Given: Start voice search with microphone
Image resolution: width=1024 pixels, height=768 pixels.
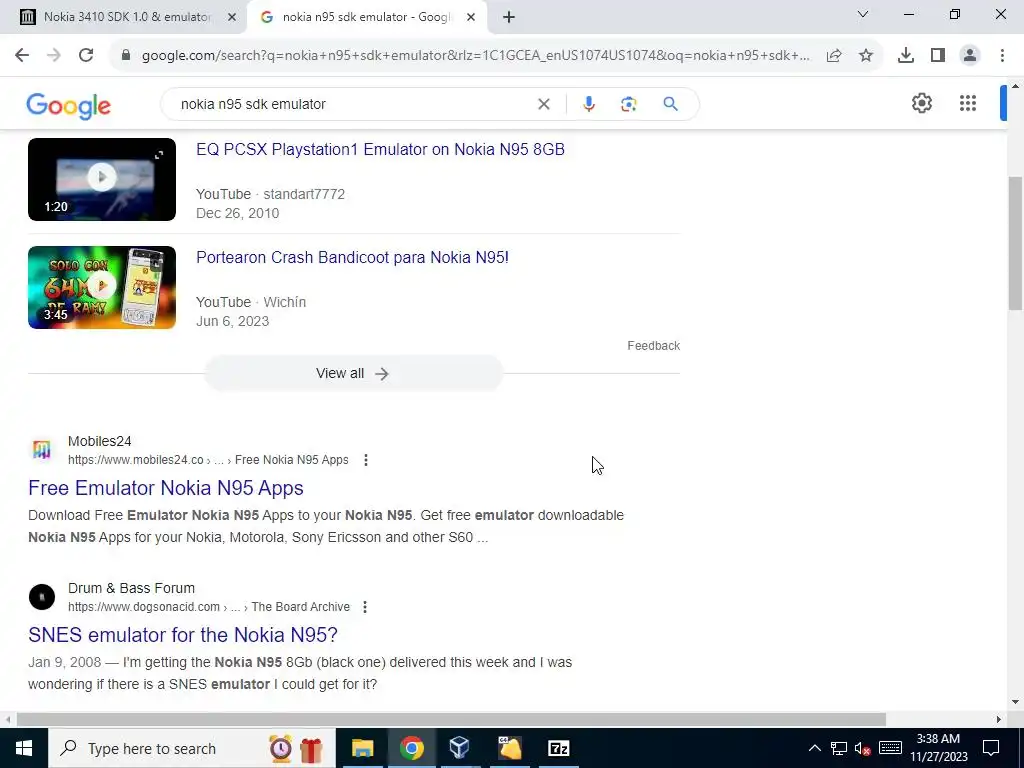Looking at the screenshot, I should pos(588,104).
